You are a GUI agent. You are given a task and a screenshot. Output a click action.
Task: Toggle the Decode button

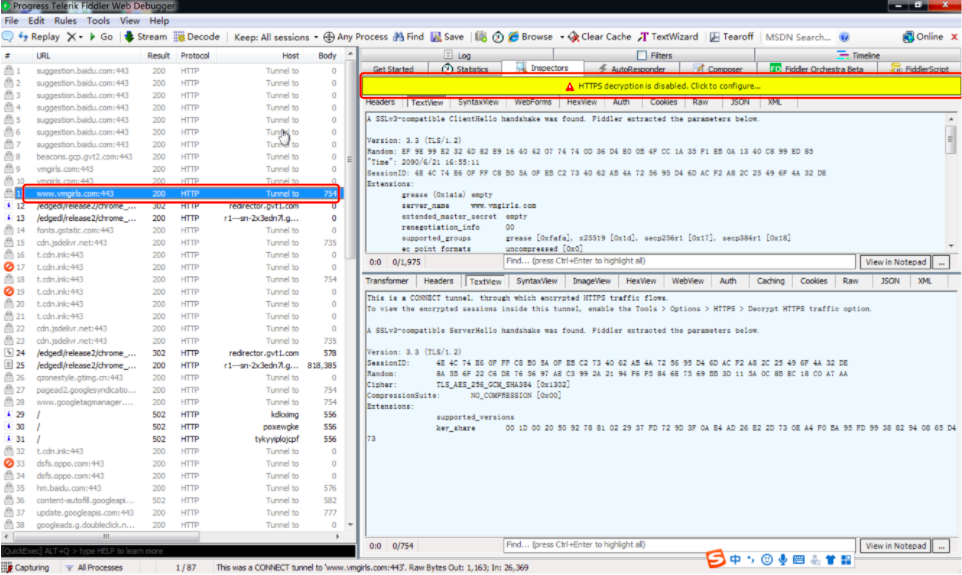pyautogui.click(x=197, y=37)
